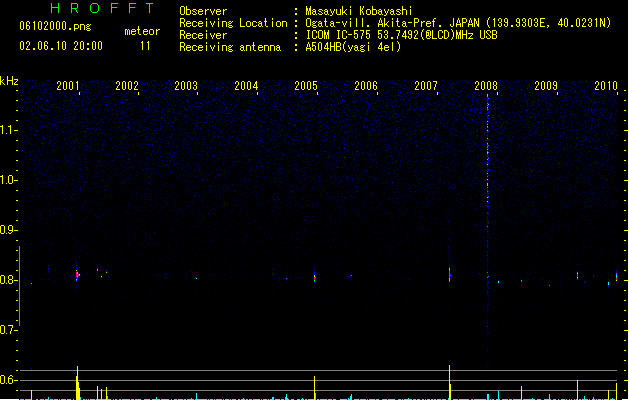
Task: Click the HROFFT title text
Action: (102, 8)
